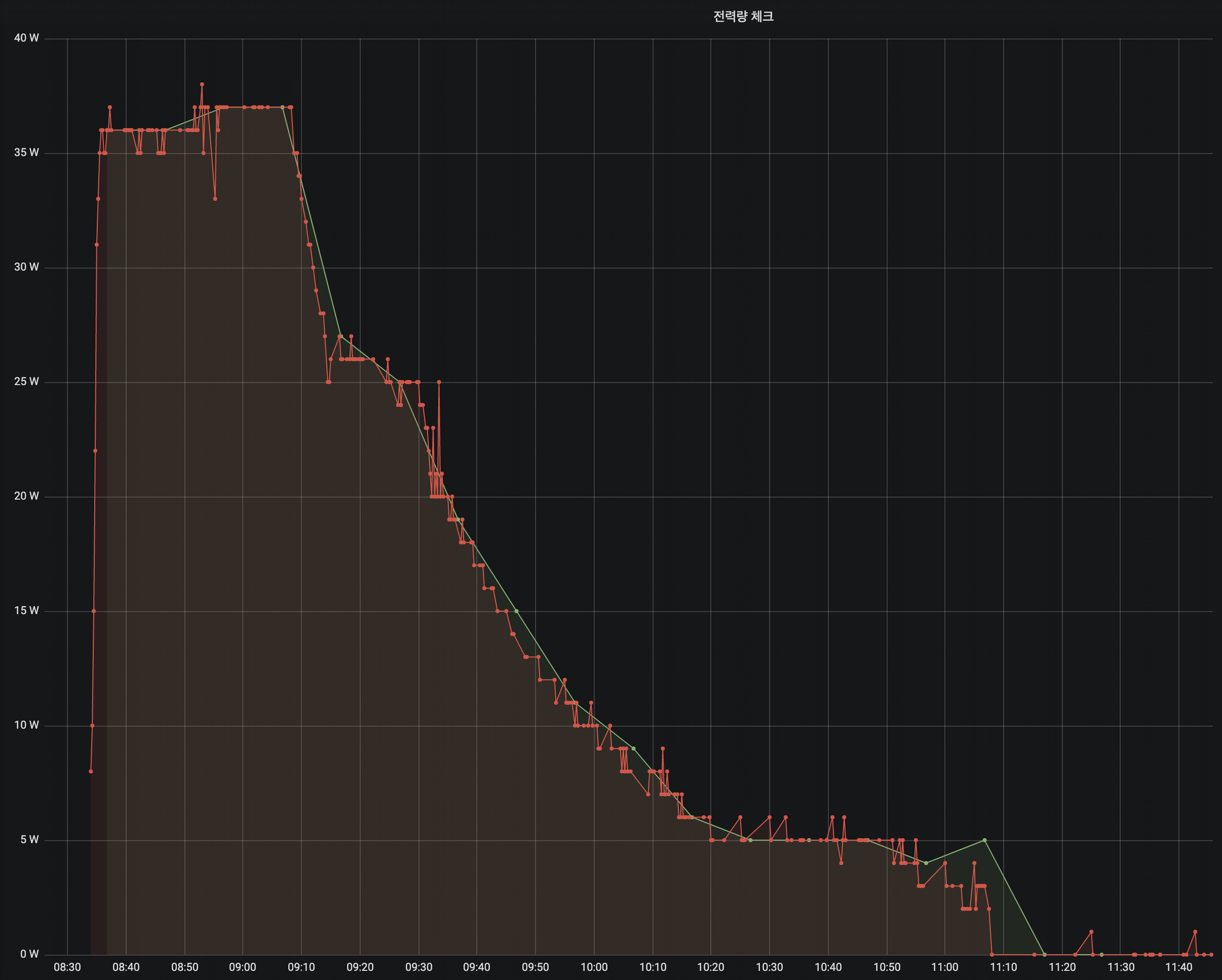The image size is (1222, 980).
Task: Click the red 1 W point near 11:43
Action: click(x=1195, y=932)
